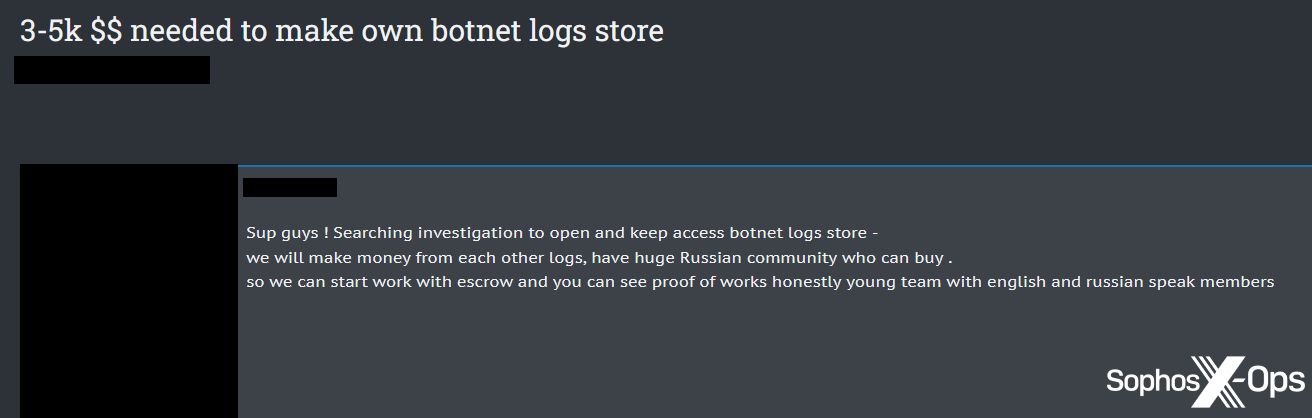
Task: Click the word "Sophos" in the logo
Action: tap(1151, 382)
